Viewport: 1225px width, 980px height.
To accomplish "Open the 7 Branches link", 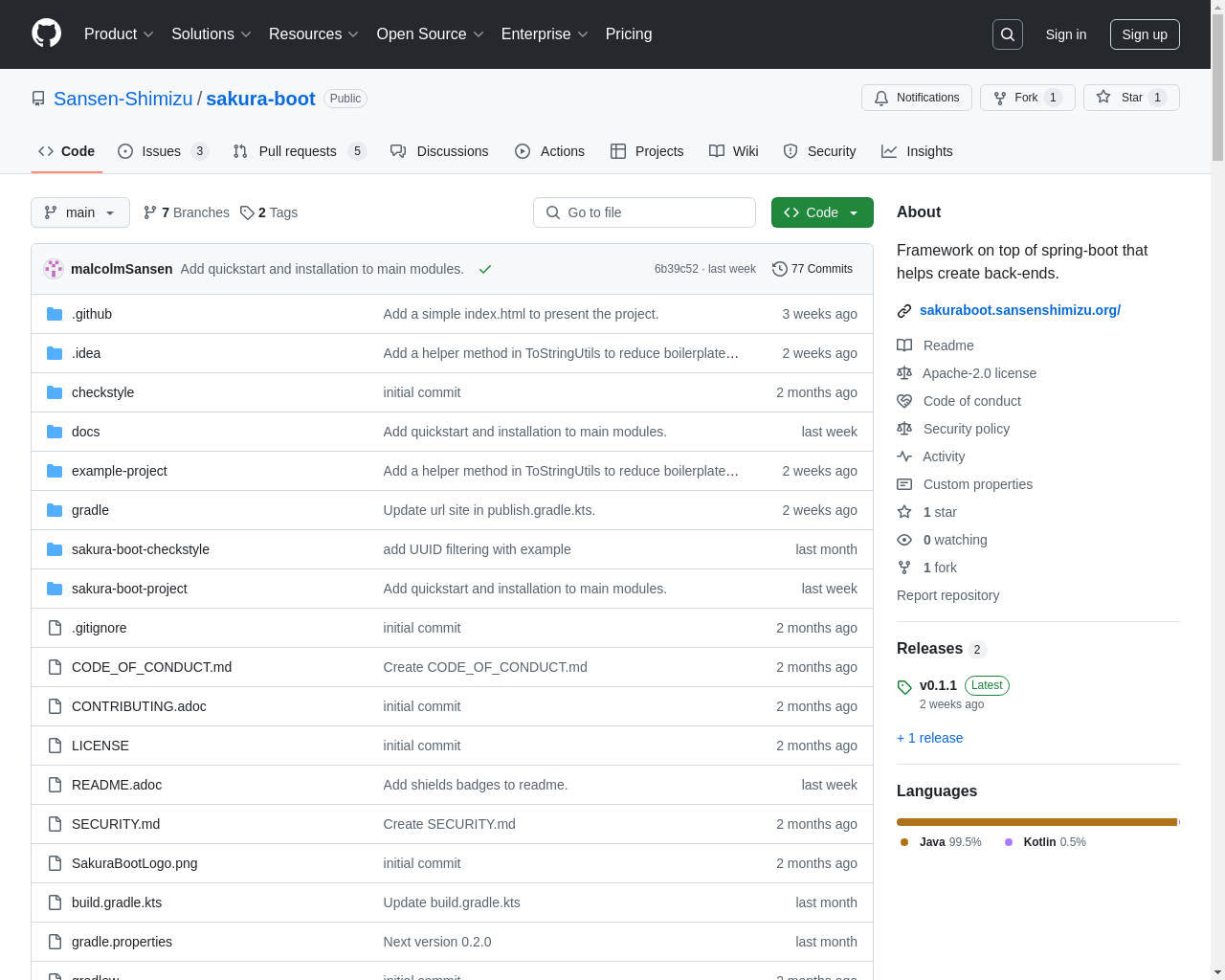I will pyautogui.click(x=187, y=212).
